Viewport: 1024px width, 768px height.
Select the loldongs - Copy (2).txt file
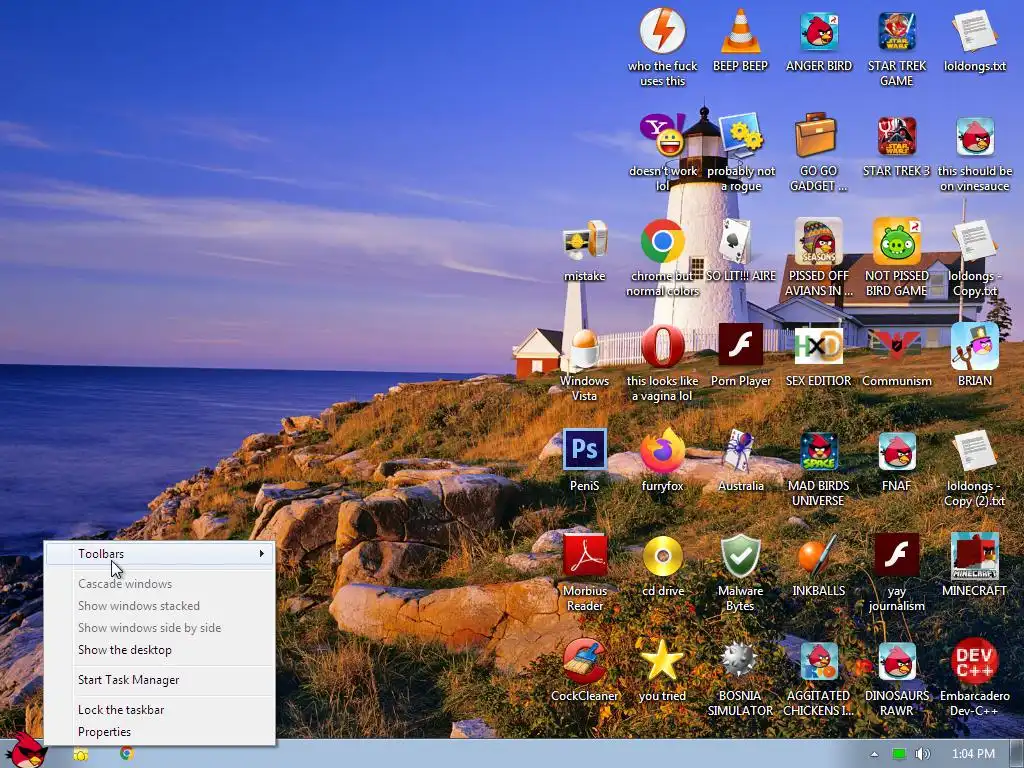pos(974,451)
